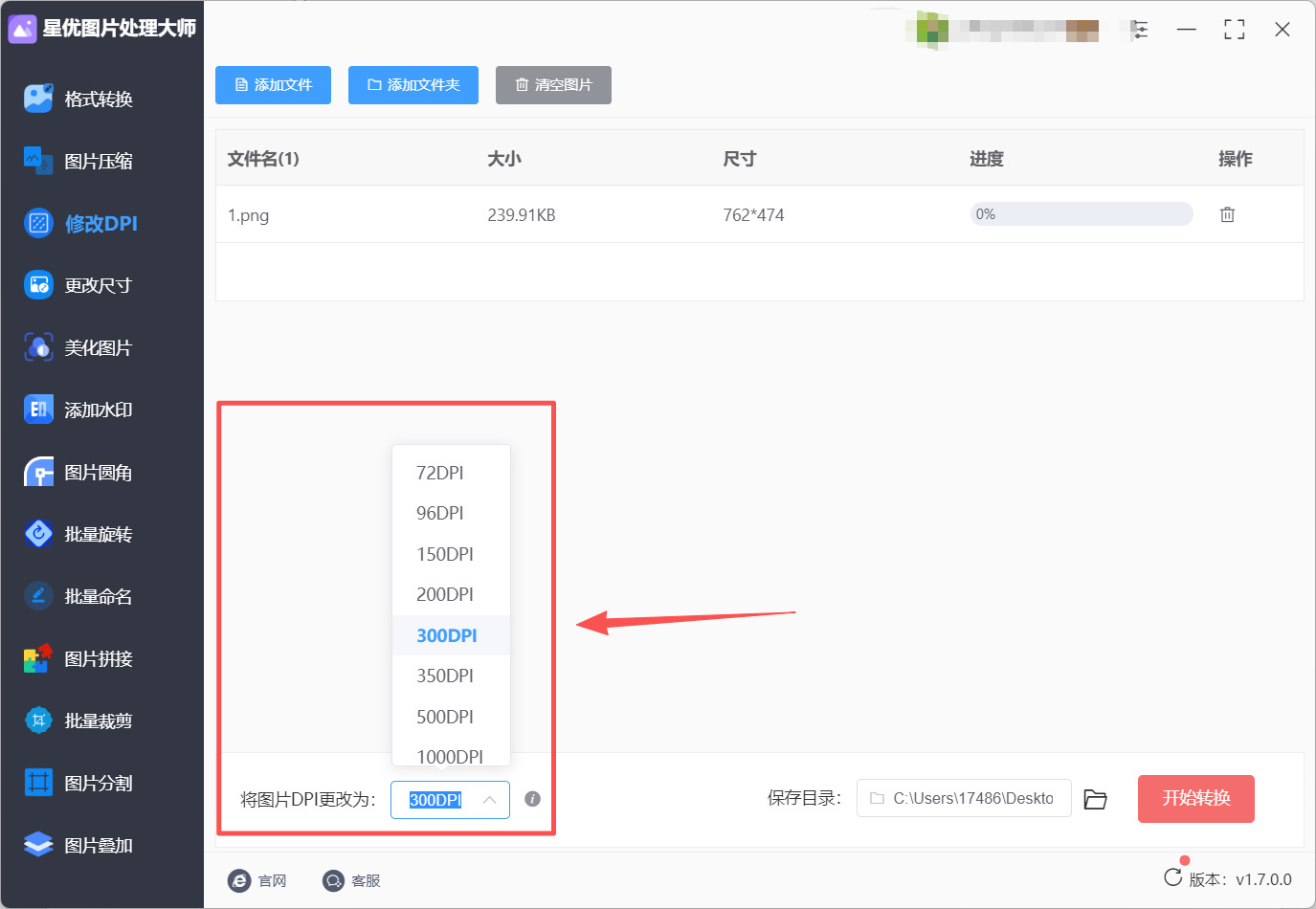
Task: Click the 添加文件夹 add folder button
Action: click(413, 85)
